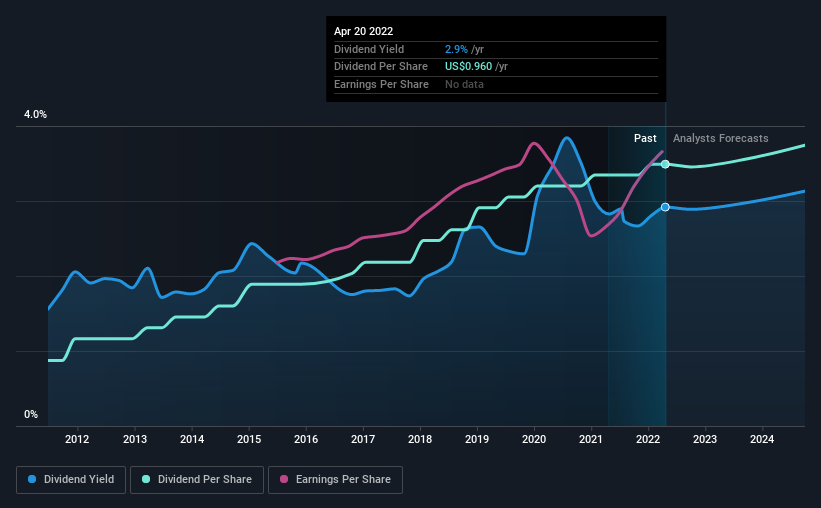Viewport: 821px width, 508px height.
Task: Click the 2017 x-axis label
Action: point(363,439)
